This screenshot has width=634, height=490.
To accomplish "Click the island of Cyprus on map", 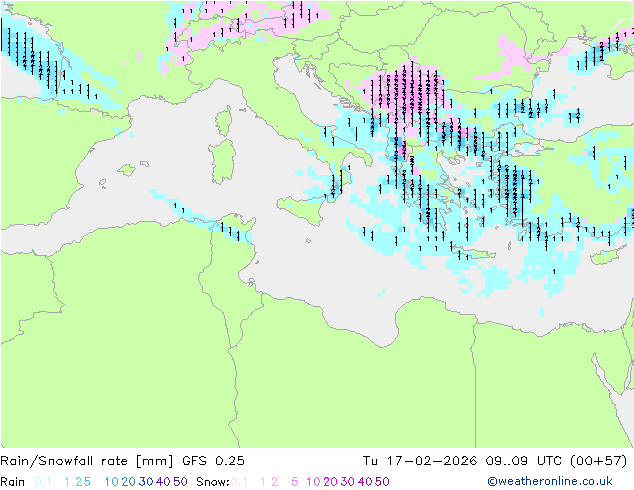I will (x=607, y=256).
